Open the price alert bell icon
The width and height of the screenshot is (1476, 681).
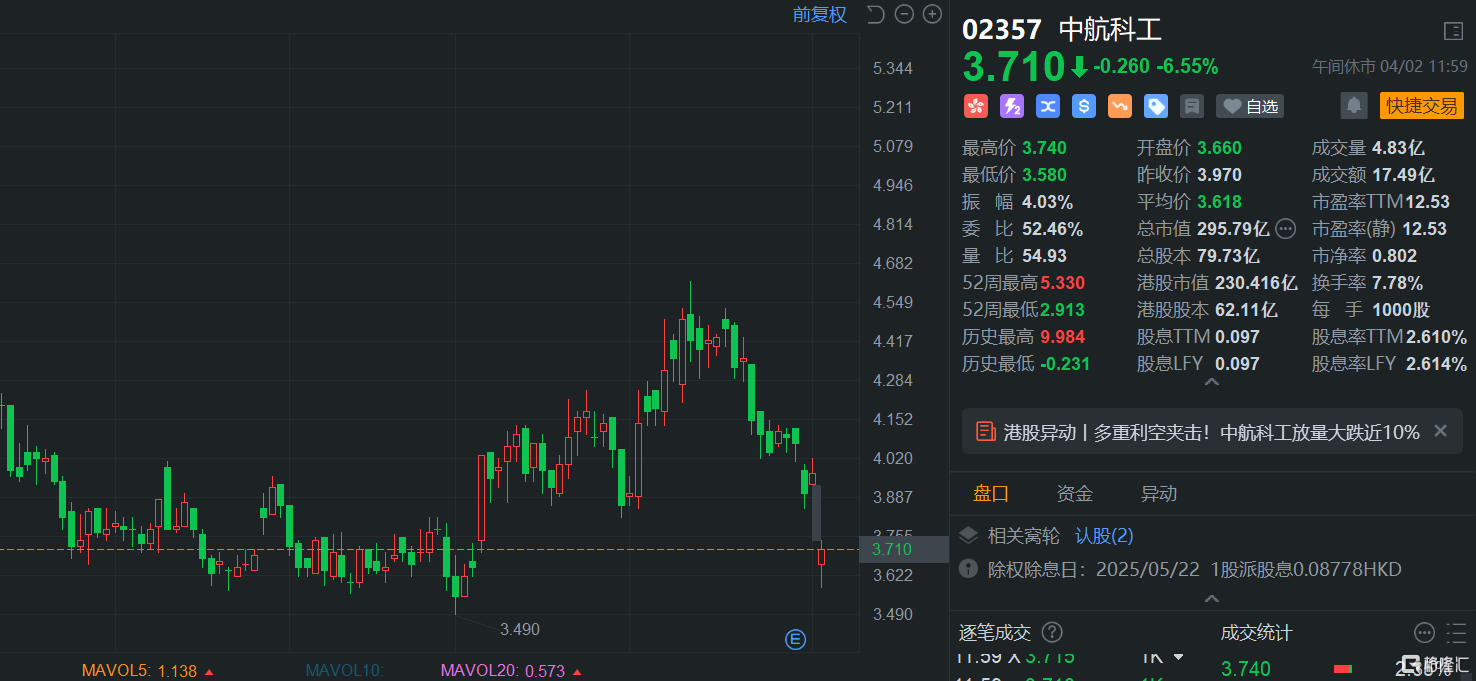tap(1354, 105)
